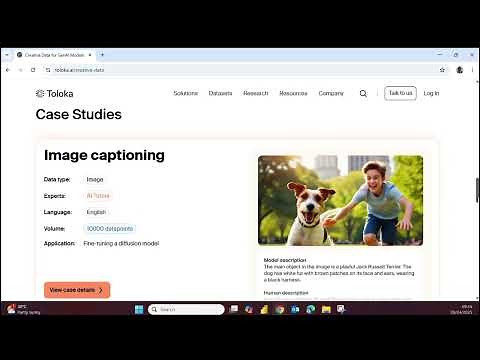
Task: Open the Datasets menu
Action: 220,93
